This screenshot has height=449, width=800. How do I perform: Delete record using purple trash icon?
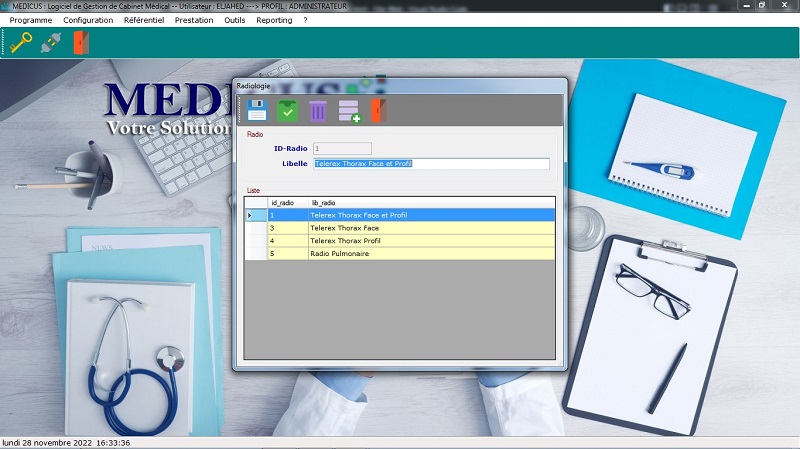pos(317,111)
